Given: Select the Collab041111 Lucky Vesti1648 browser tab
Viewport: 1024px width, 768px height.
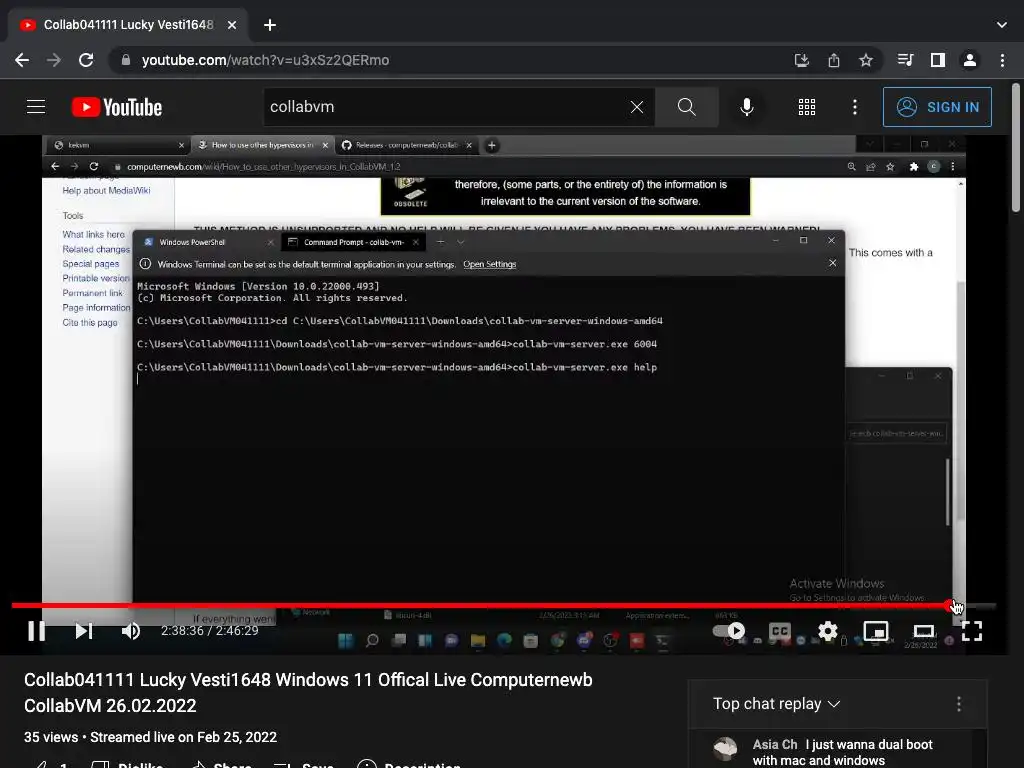Looking at the screenshot, I should click(128, 25).
